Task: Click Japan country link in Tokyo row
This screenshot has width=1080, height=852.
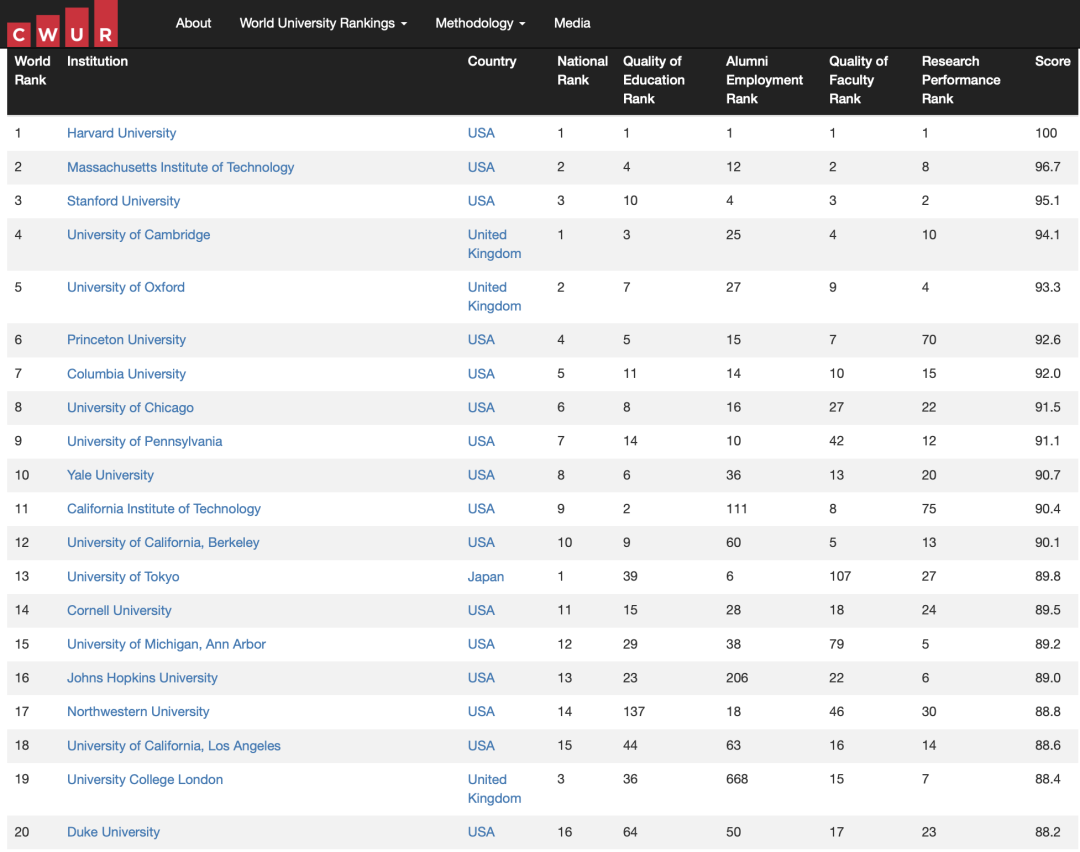Action: 486,576
